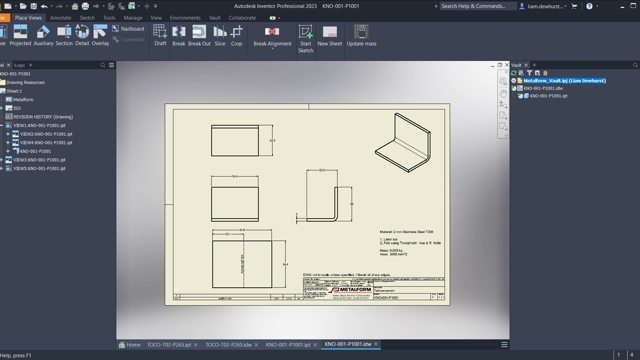This screenshot has height=360, width=640.
Task: Select the Break Out tool
Action: point(199,35)
